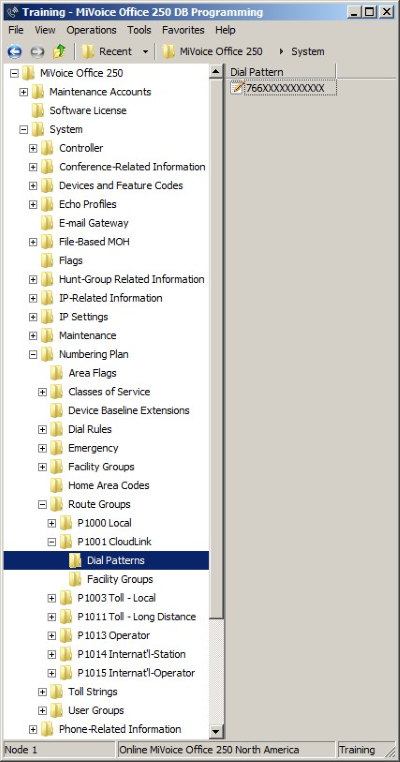Open the Favorites menu

click(183, 30)
